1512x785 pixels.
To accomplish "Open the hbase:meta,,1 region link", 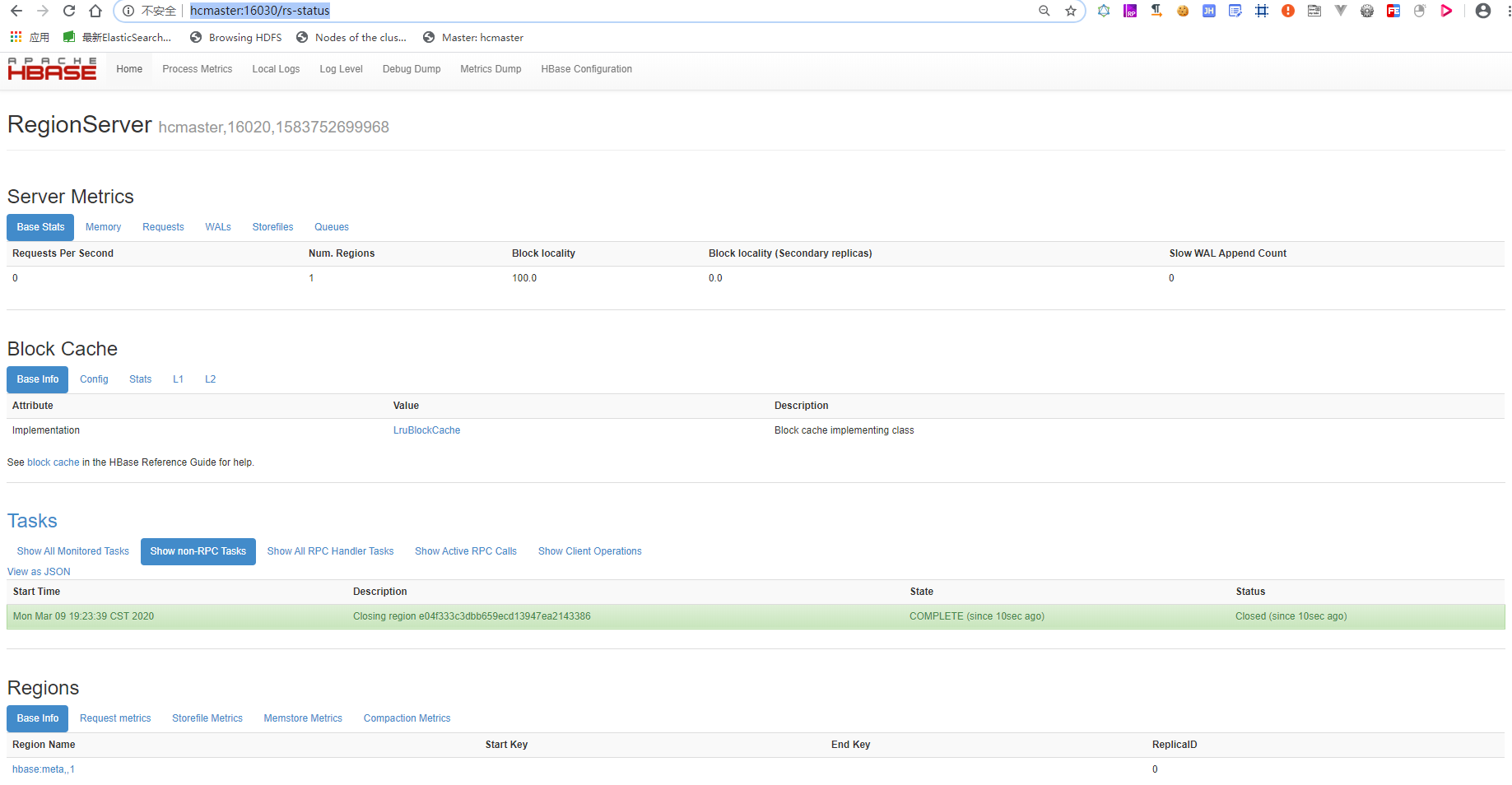I will pyautogui.click(x=44, y=769).
